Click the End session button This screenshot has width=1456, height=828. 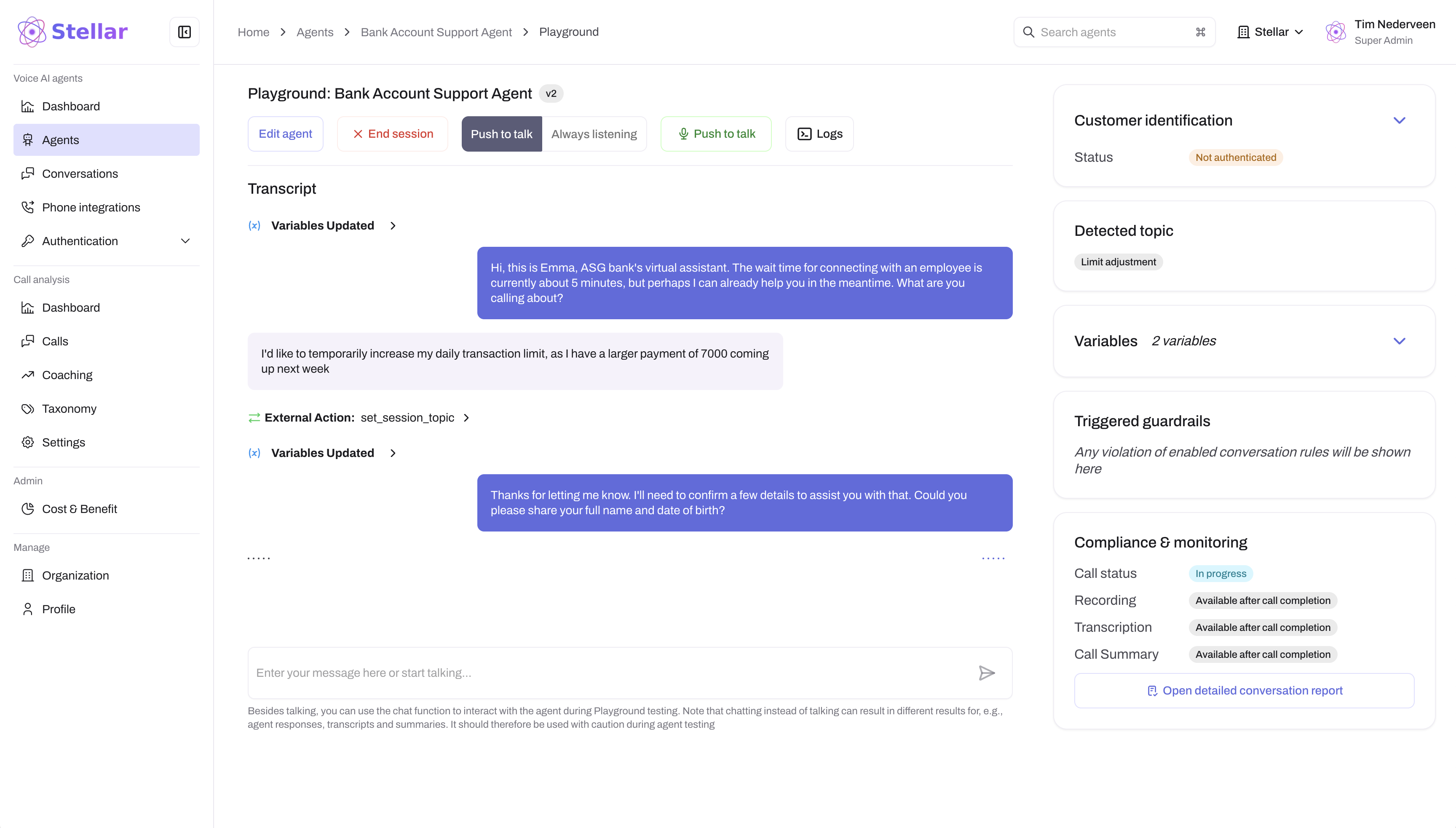(x=393, y=134)
